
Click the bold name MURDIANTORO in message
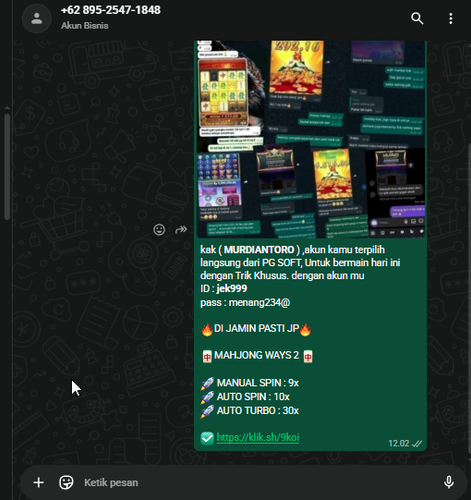point(259,250)
